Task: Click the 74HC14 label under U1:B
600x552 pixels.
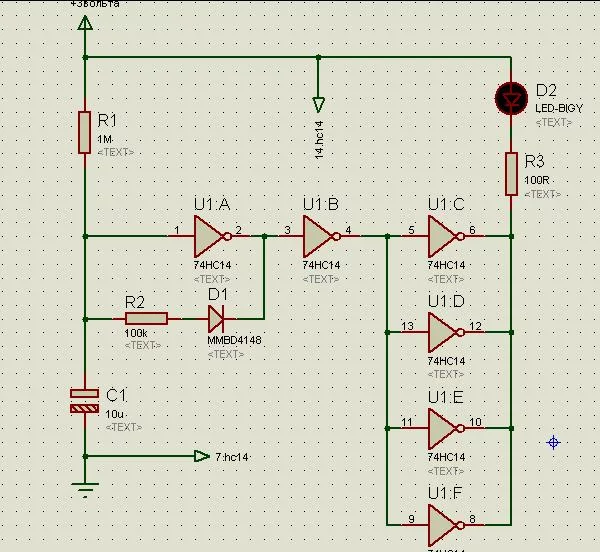Action: [321, 265]
